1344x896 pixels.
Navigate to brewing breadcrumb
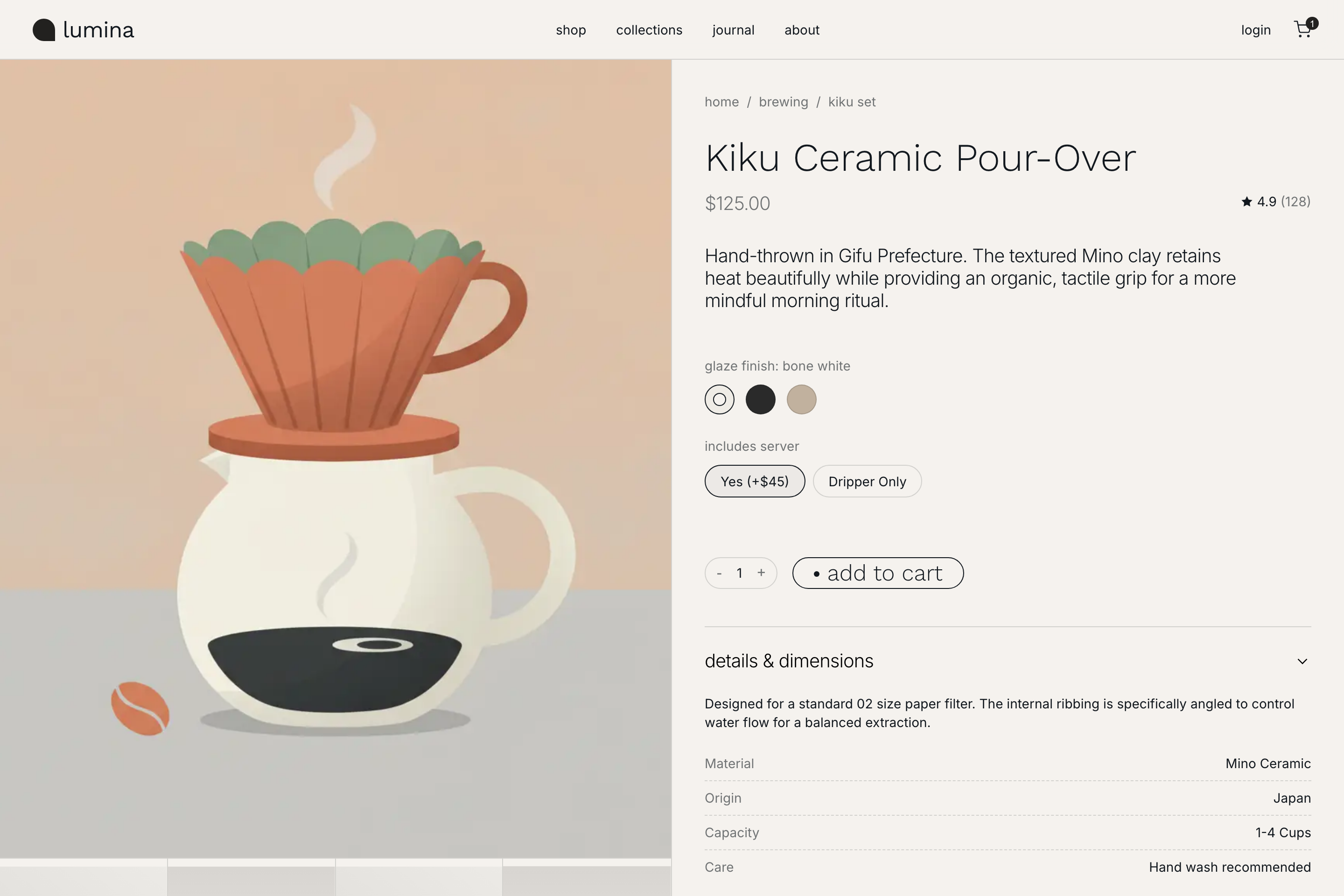[784, 102]
